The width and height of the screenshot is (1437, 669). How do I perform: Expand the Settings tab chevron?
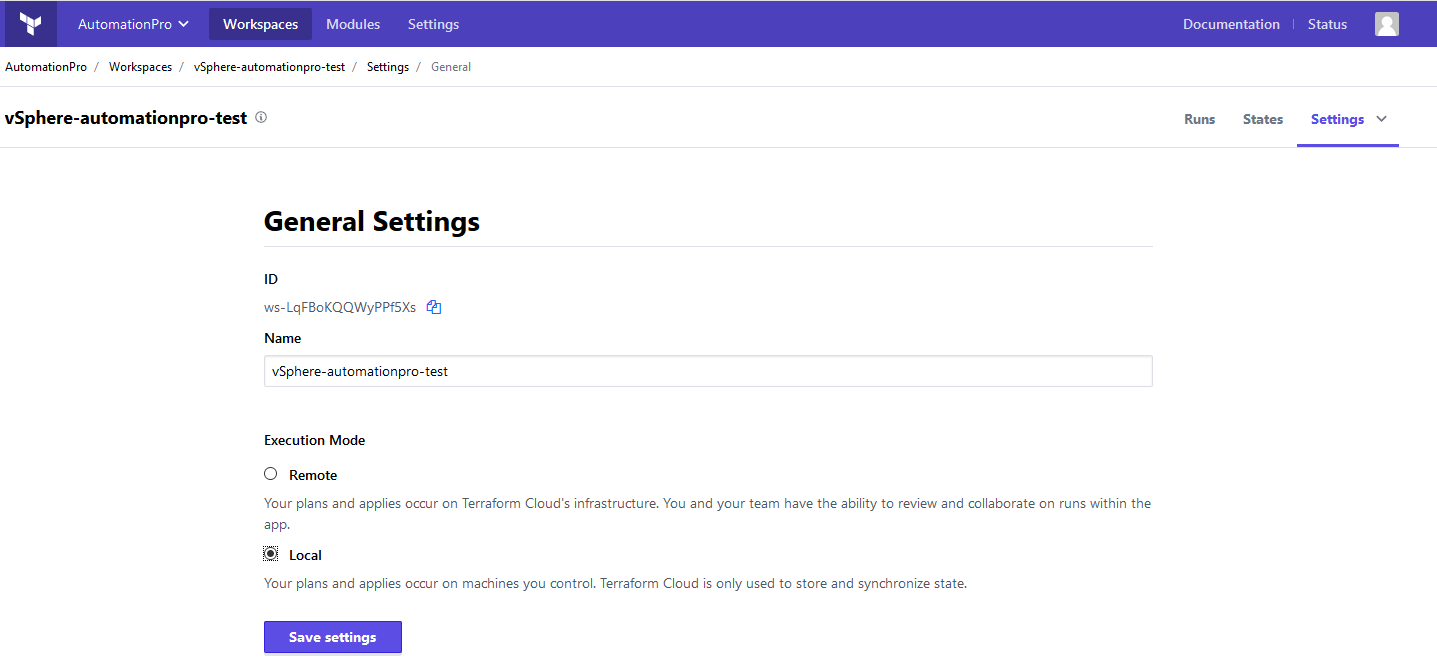point(1382,119)
